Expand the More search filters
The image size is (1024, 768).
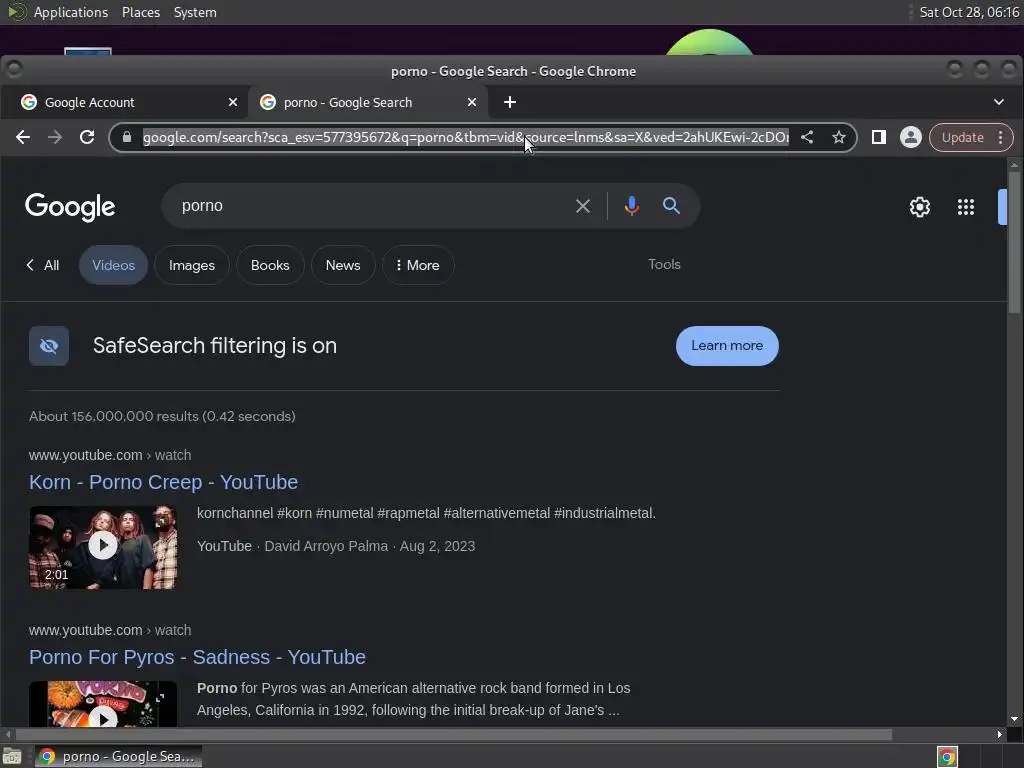(x=418, y=265)
